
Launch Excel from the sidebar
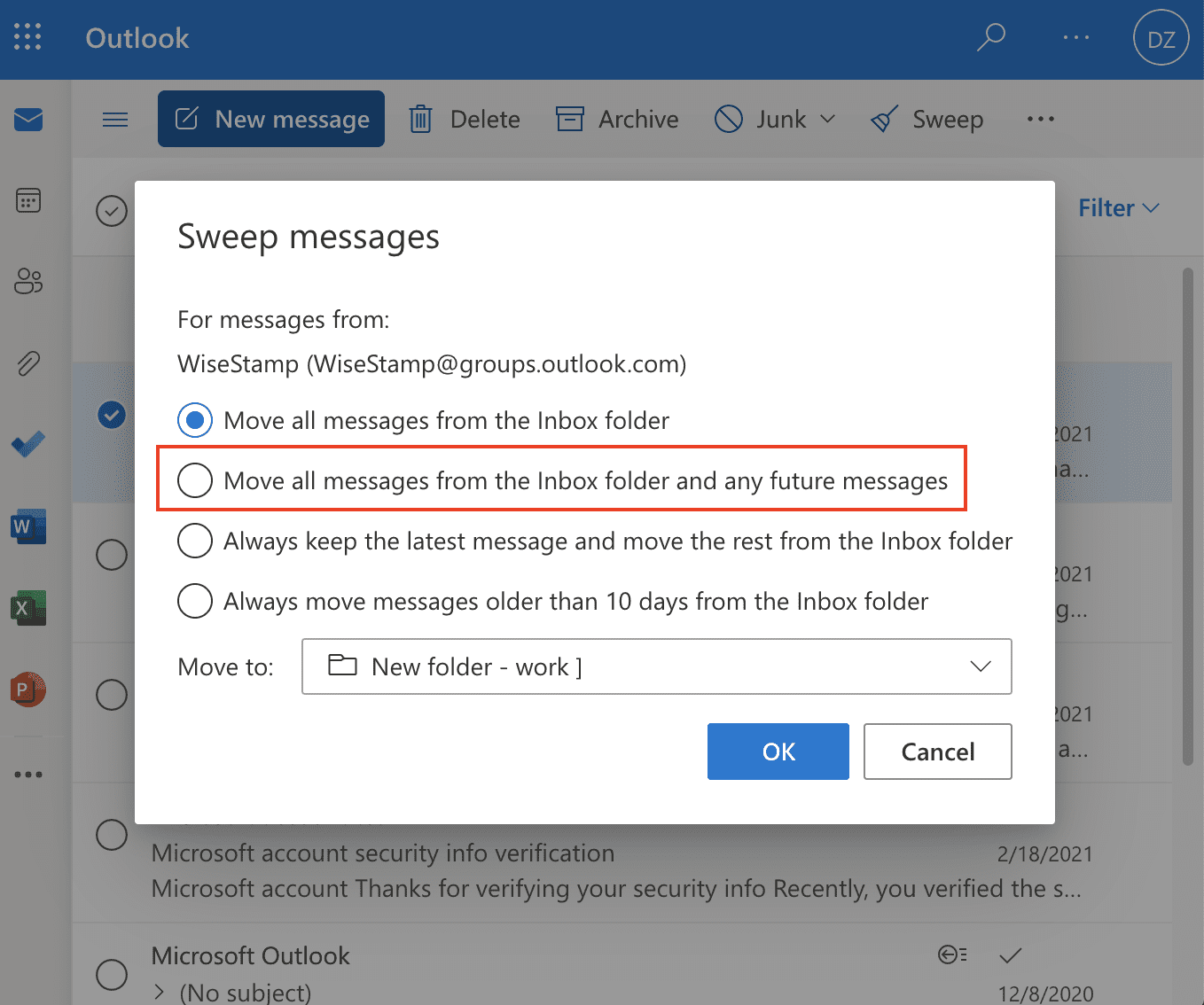coord(28,608)
